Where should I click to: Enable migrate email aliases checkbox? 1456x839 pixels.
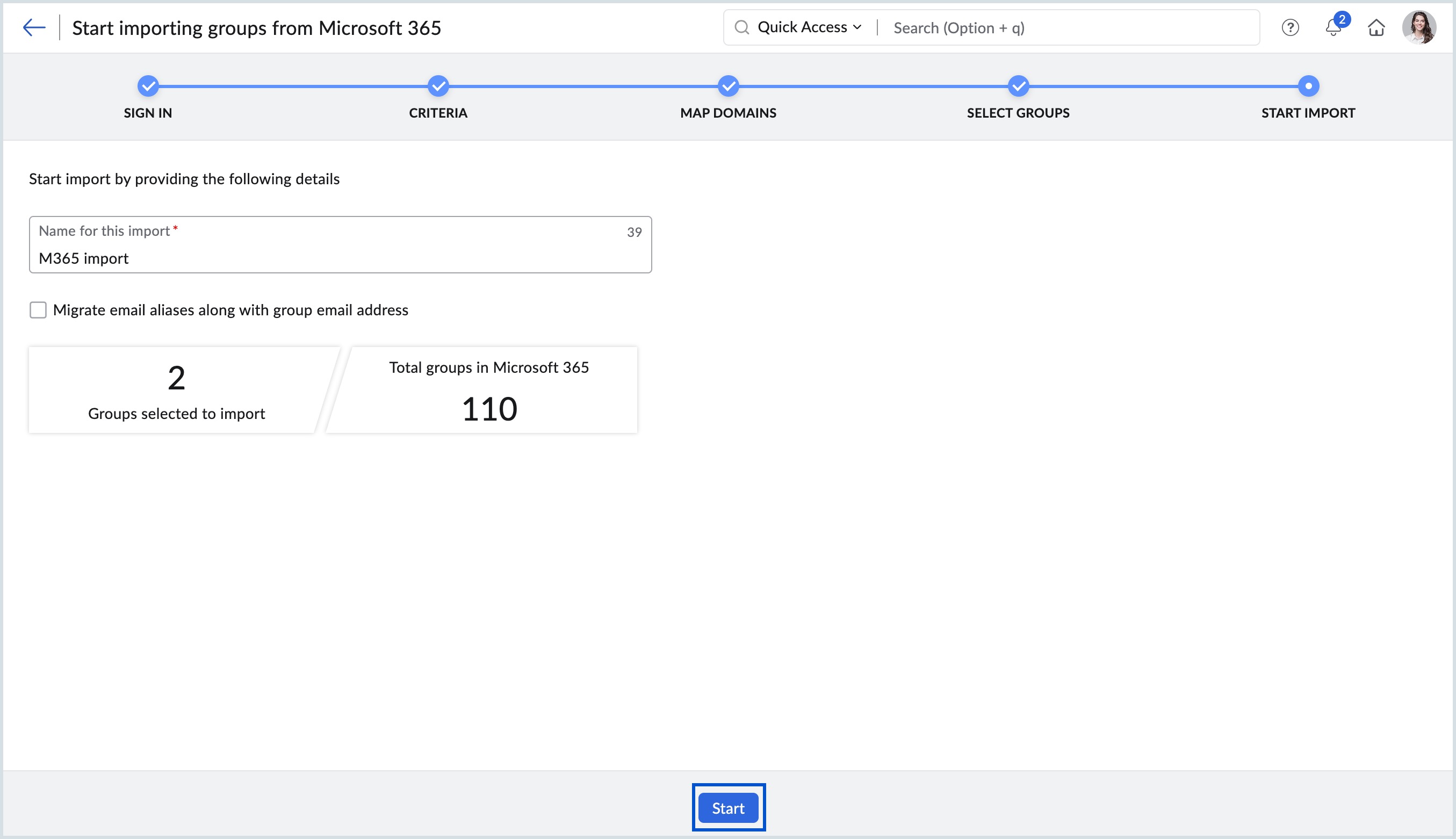[x=38, y=310]
